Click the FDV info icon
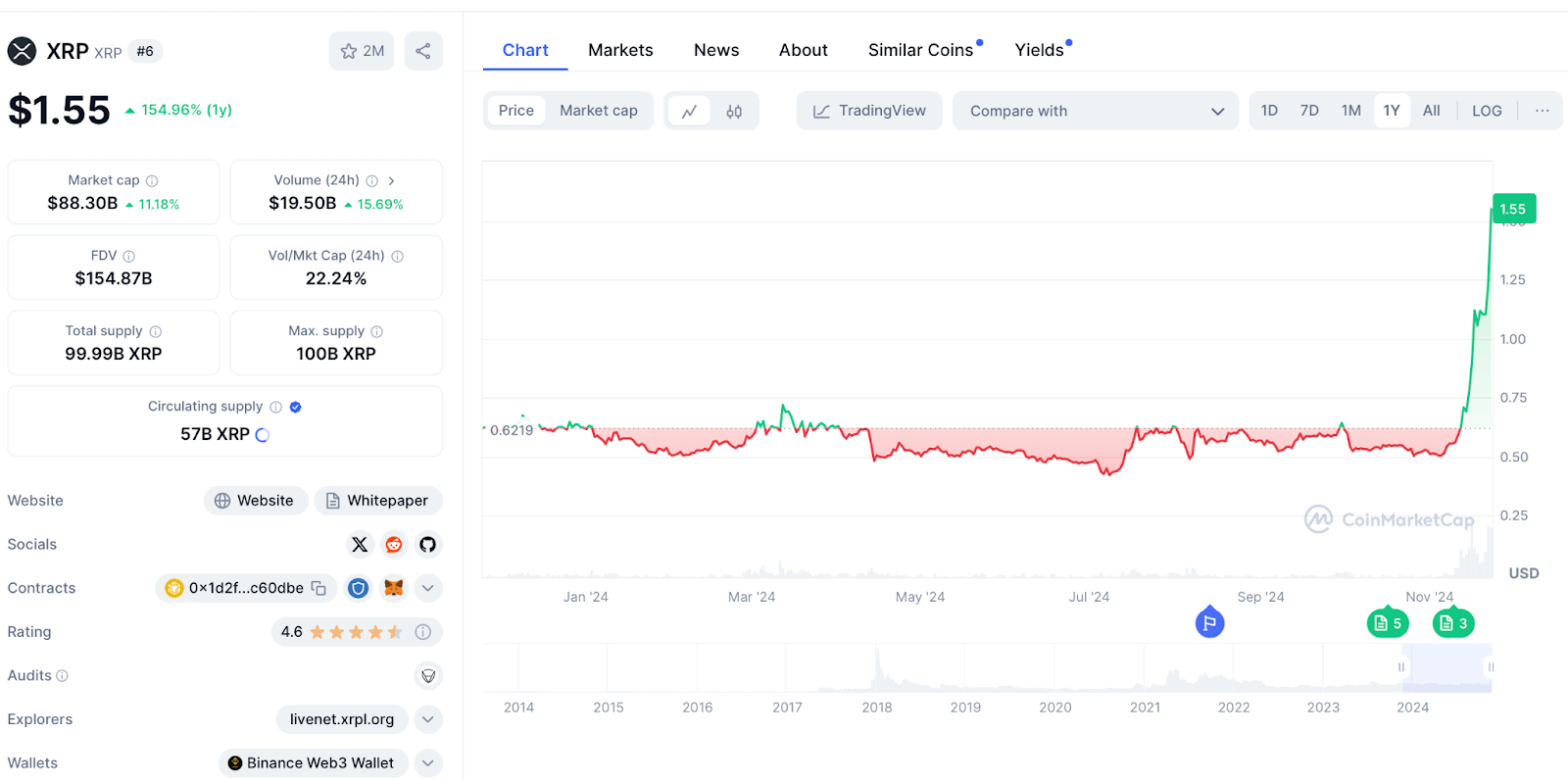The width and height of the screenshot is (1568, 780). (129, 257)
